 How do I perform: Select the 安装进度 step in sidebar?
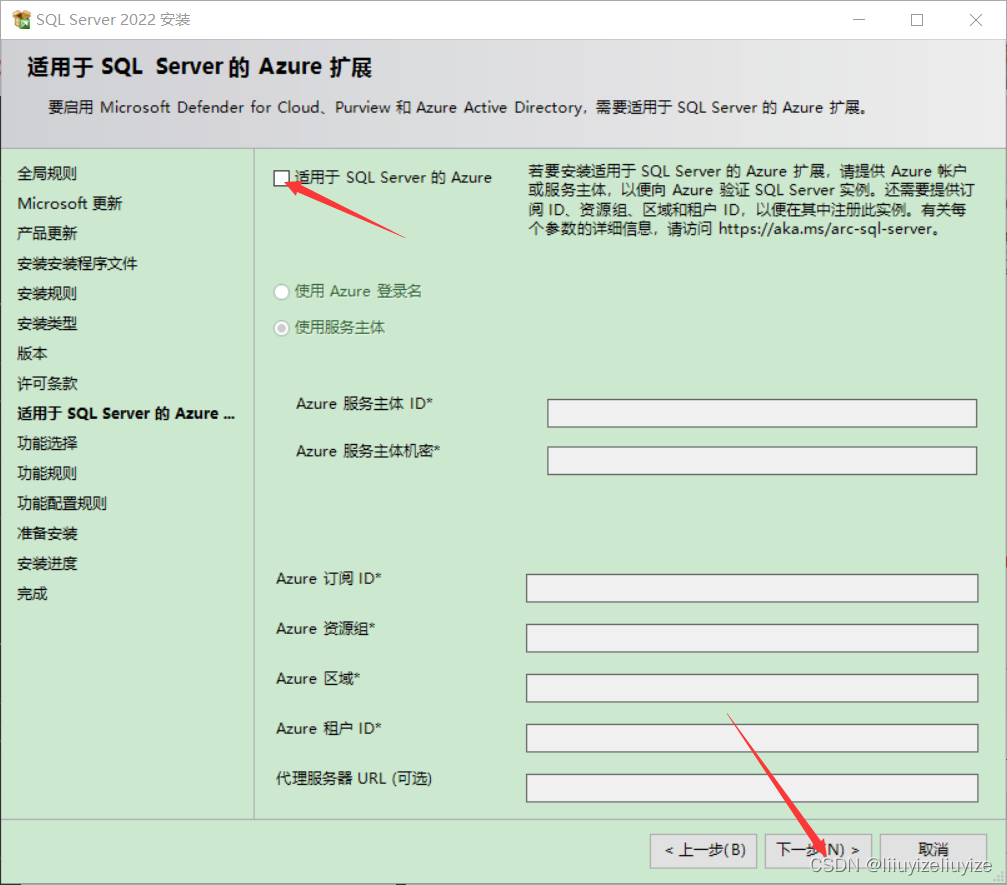click(47, 564)
